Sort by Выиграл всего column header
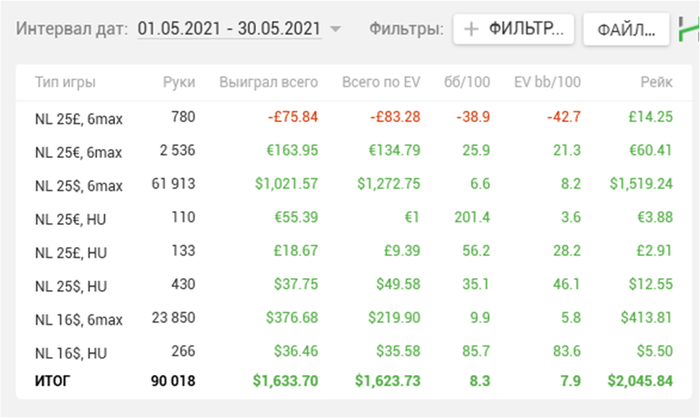700x418 pixels. click(268, 83)
